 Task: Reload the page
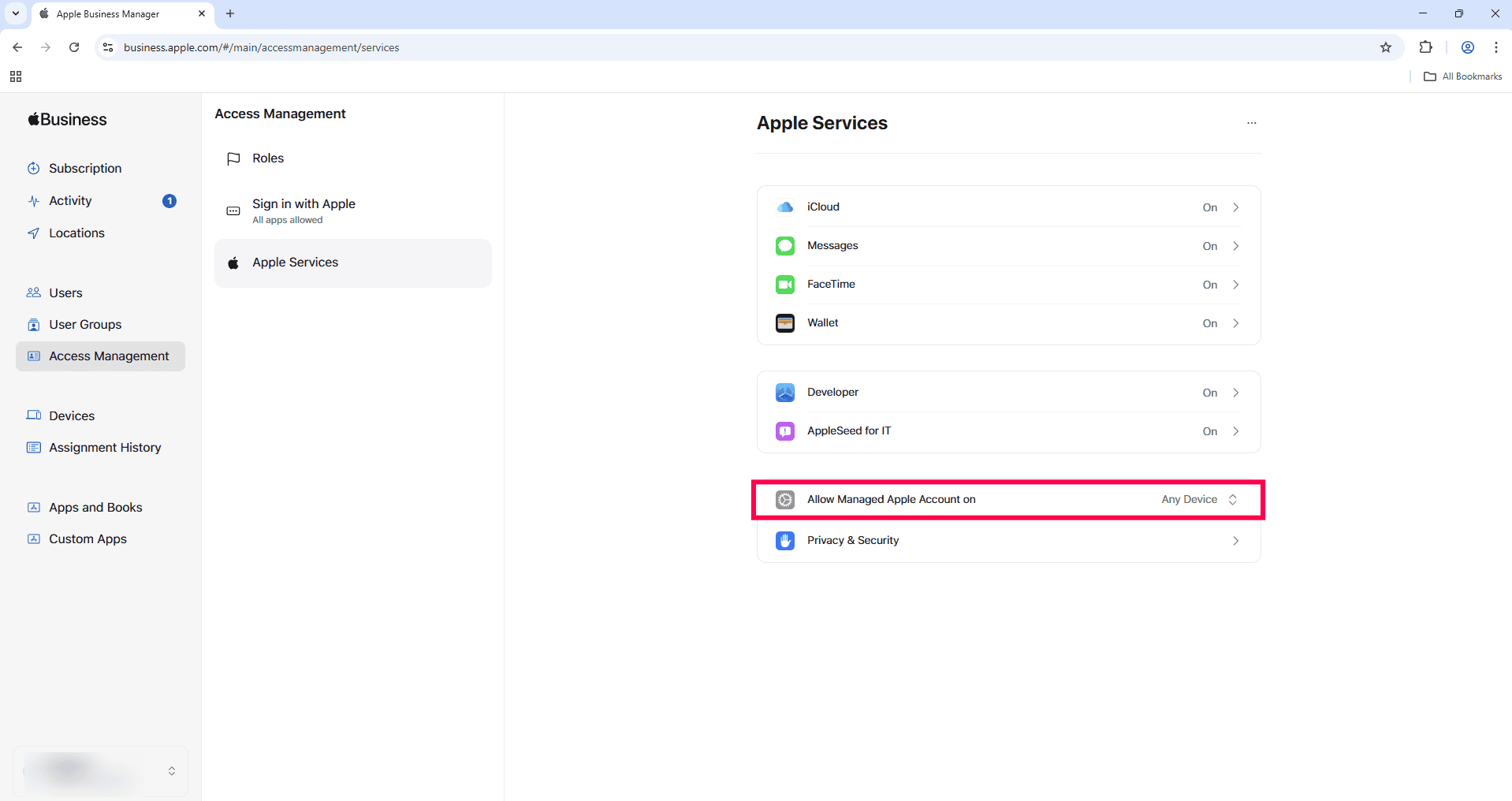pos(74,47)
